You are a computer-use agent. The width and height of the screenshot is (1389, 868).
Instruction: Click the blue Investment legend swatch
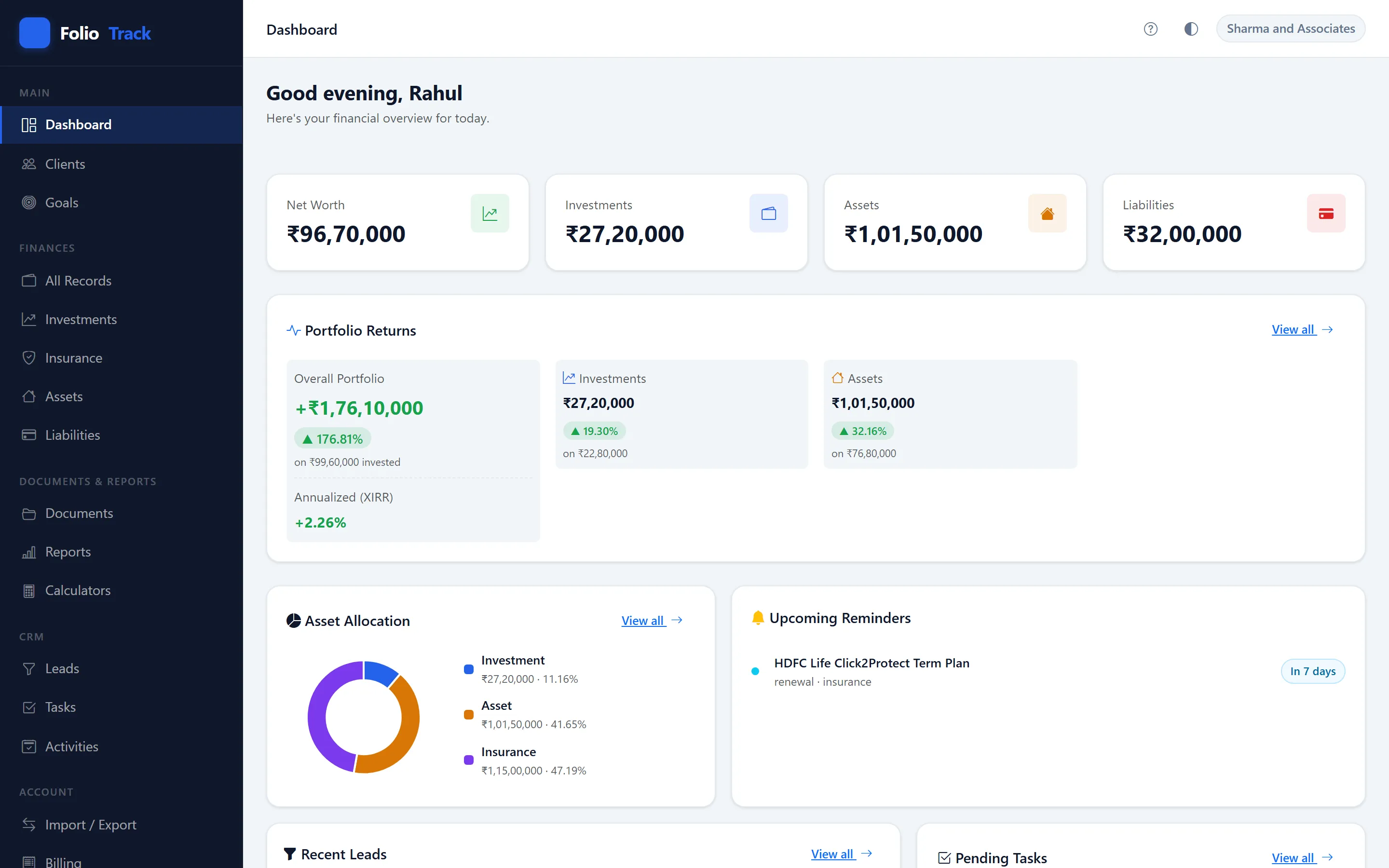pos(468,669)
